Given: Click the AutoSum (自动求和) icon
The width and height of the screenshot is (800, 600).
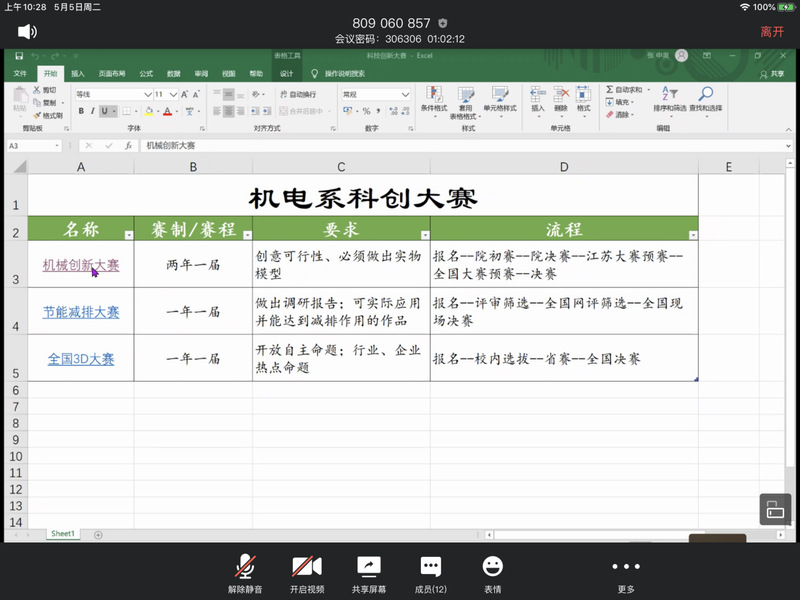Looking at the screenshot, I should pyautogui.click(x=624, y=89).
